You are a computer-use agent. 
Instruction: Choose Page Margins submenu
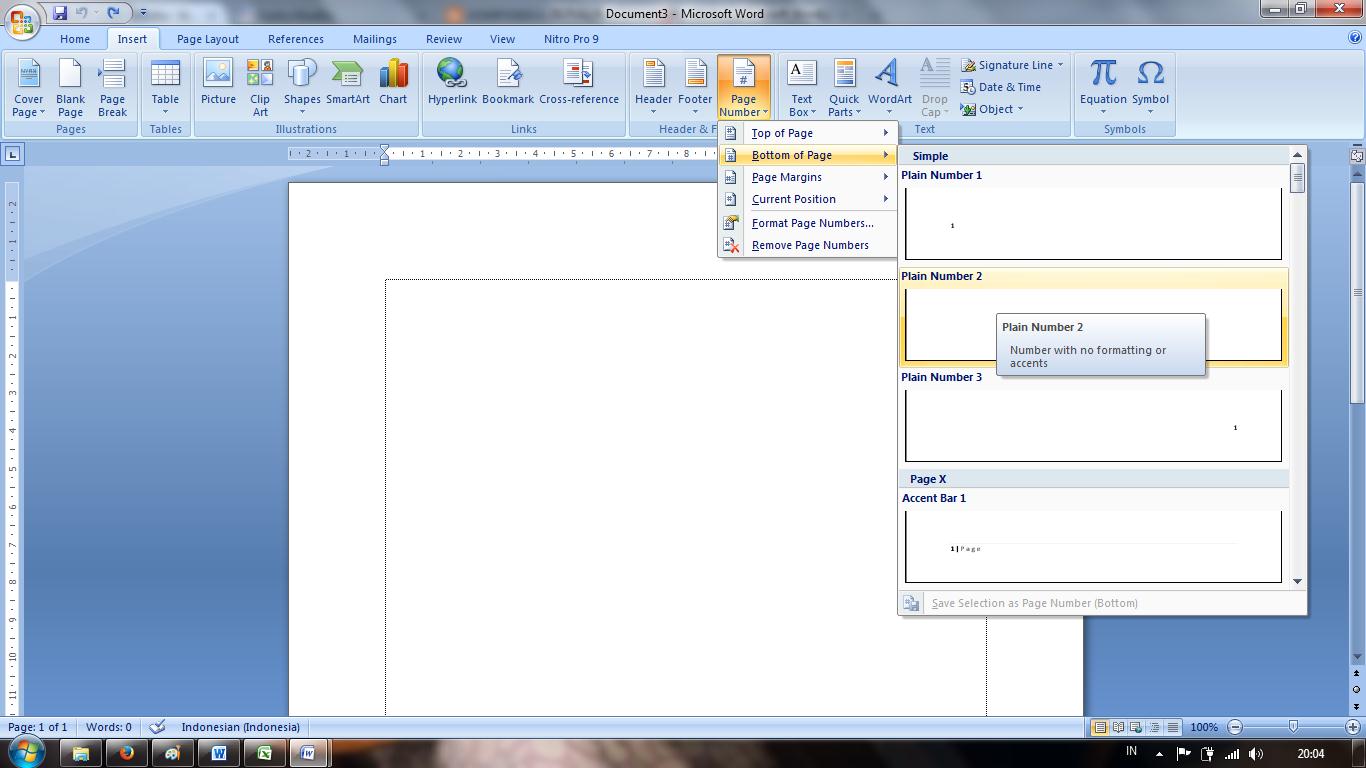click(807, 177)
